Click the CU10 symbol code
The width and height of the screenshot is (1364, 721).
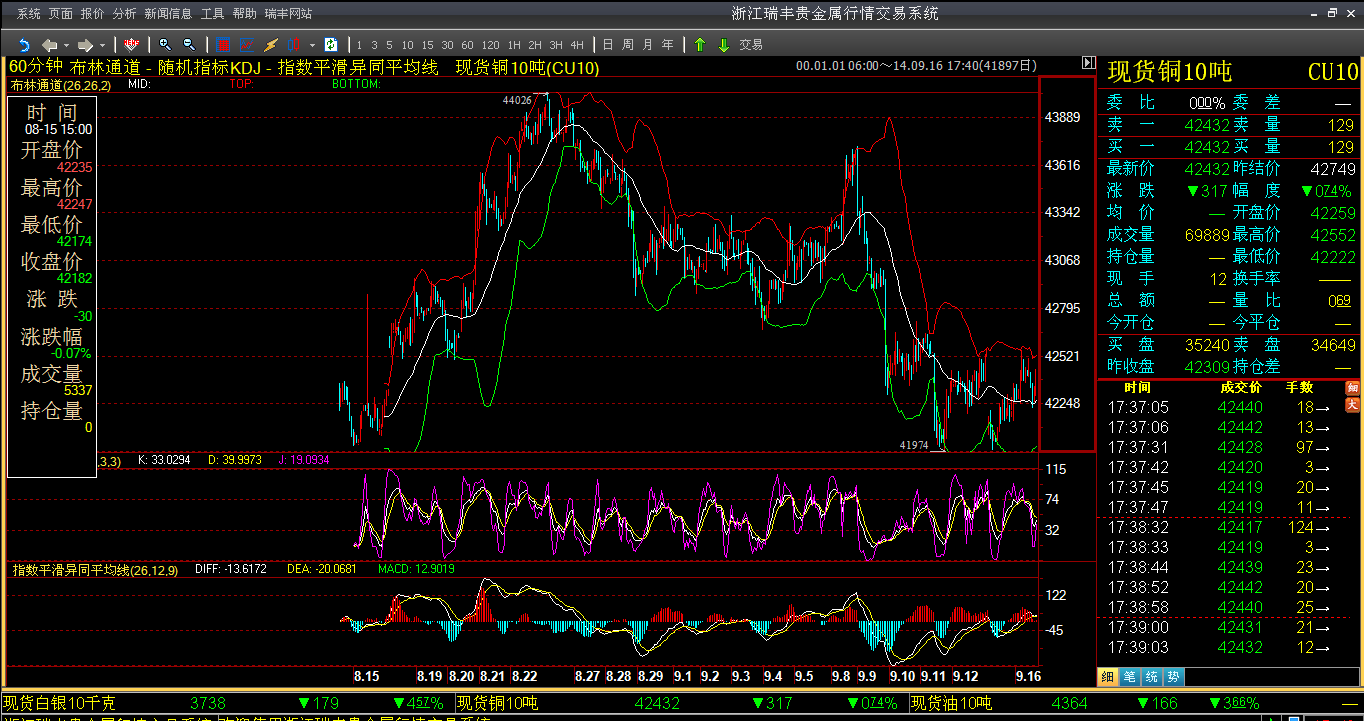click(x=1333, y=72)
